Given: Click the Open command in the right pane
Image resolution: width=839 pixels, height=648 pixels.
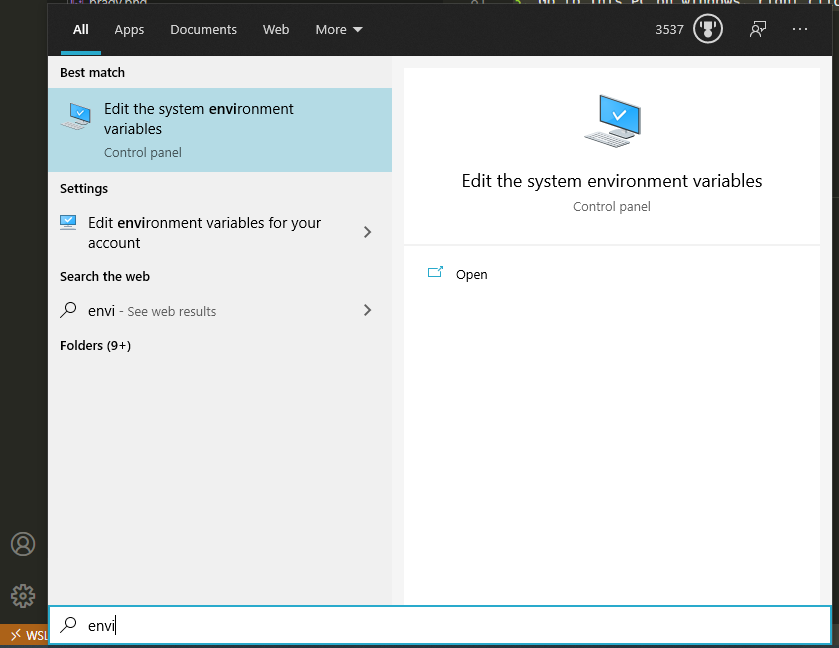Looking at the screenshot, I should pos(471,274).
